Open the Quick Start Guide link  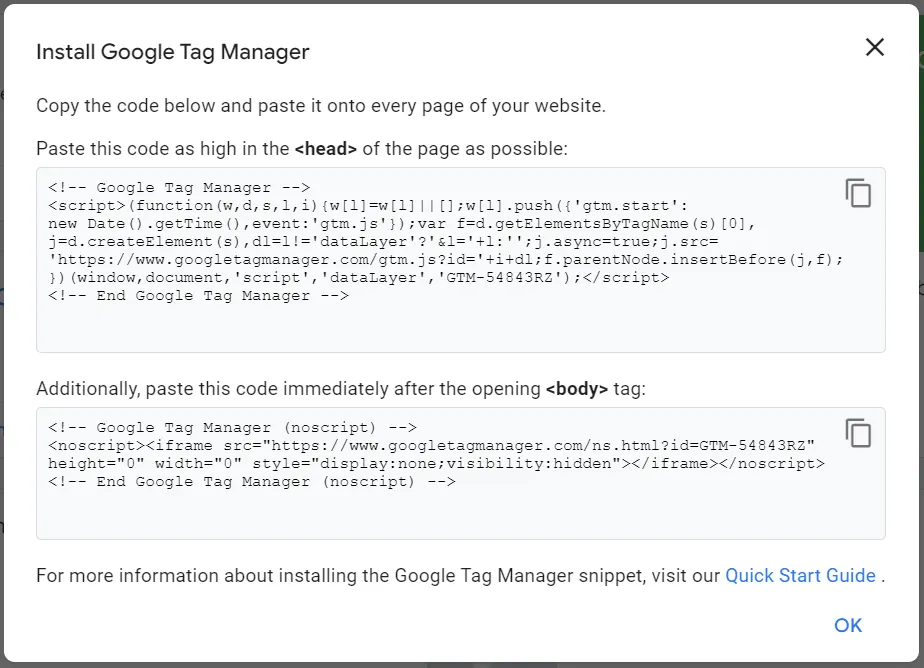point(800,575)
